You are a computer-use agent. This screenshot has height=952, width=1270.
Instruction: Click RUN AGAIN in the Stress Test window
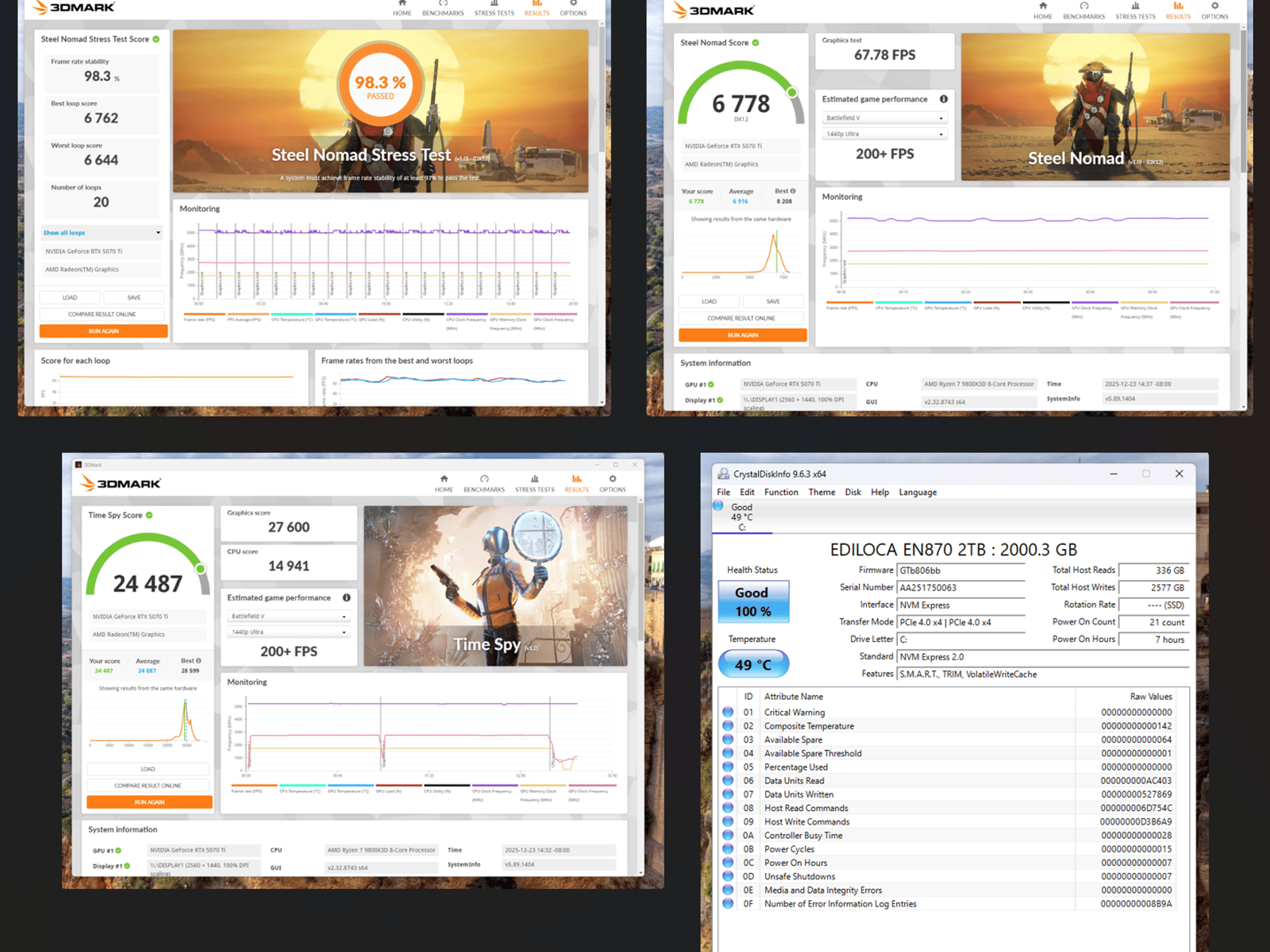pyautogui.click(x=104, y=331)
